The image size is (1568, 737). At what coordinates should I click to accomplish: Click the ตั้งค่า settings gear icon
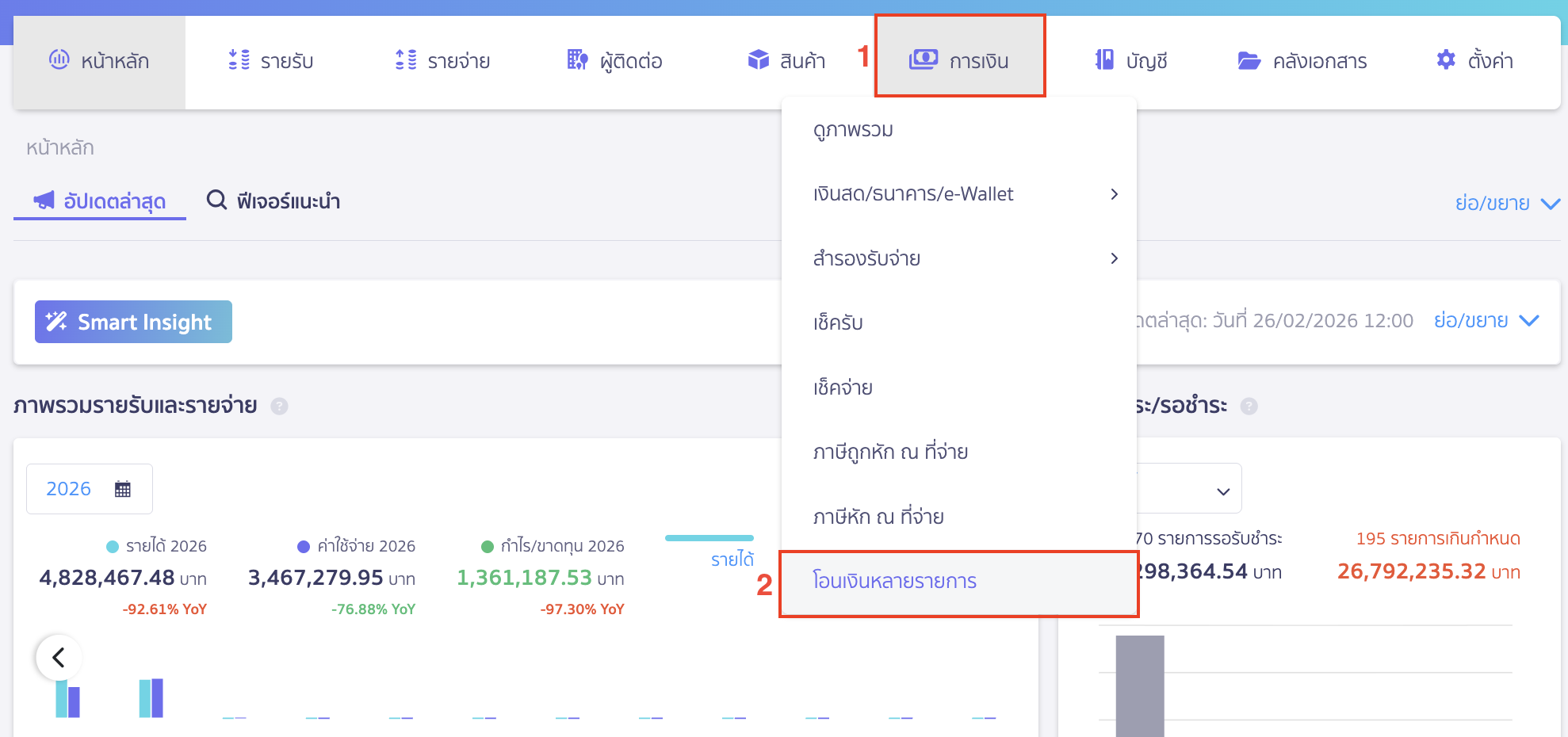[1446, 59]
